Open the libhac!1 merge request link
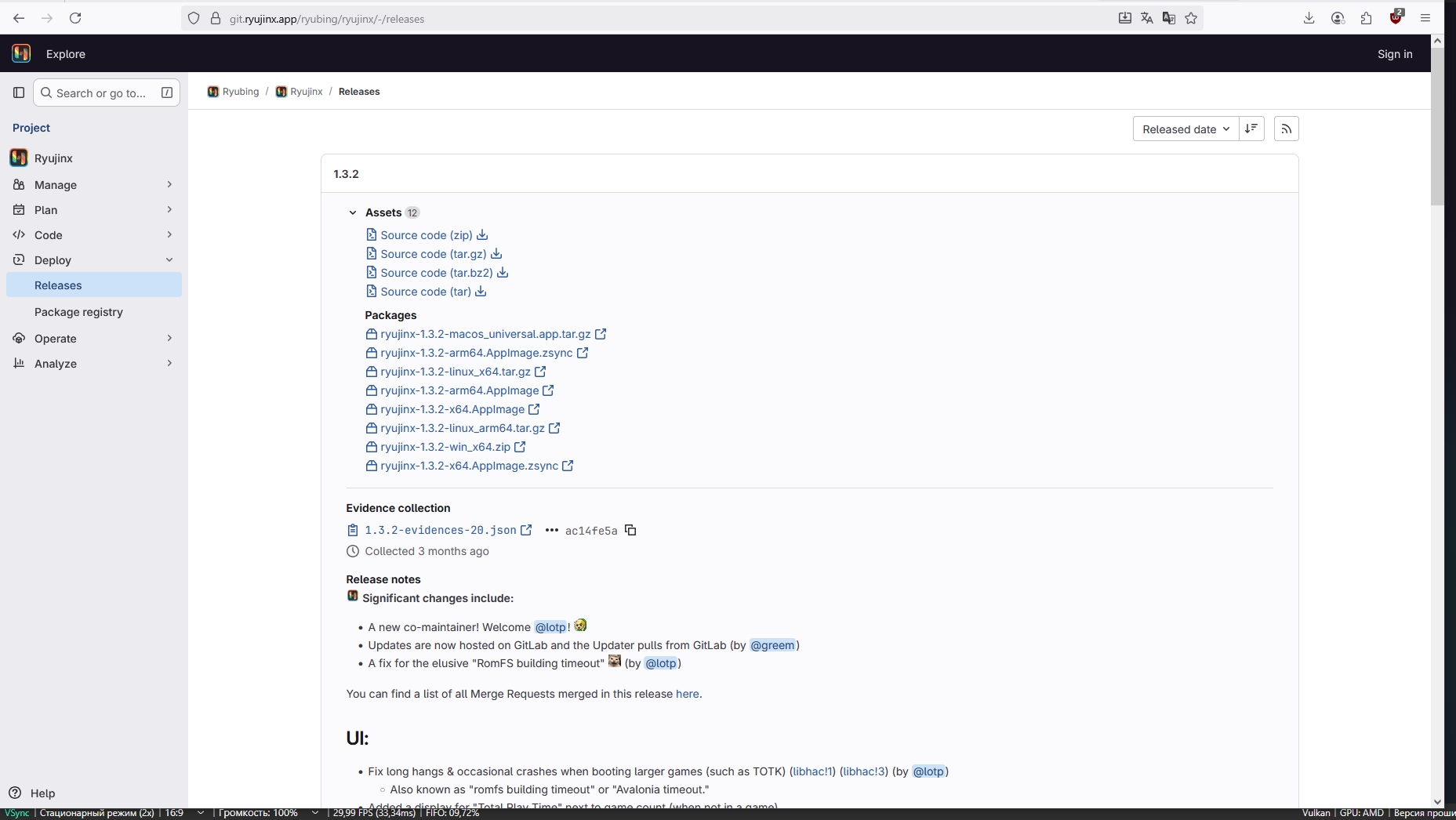Screen dimensions: 1456x820 click(x=812, y=771)
